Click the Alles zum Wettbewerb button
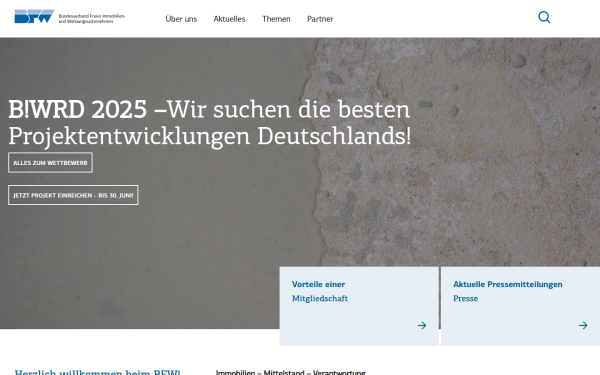 tap(51, 163)
